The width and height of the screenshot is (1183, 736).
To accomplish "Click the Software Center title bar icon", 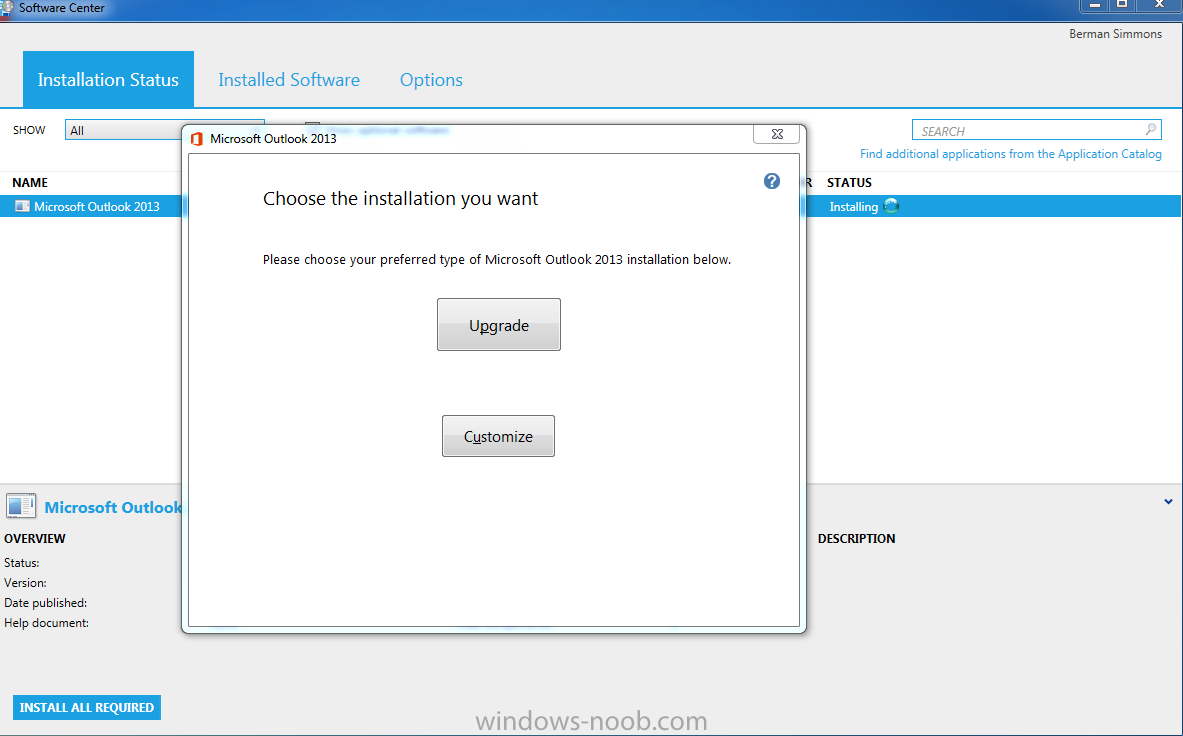I will coord(7,9).
